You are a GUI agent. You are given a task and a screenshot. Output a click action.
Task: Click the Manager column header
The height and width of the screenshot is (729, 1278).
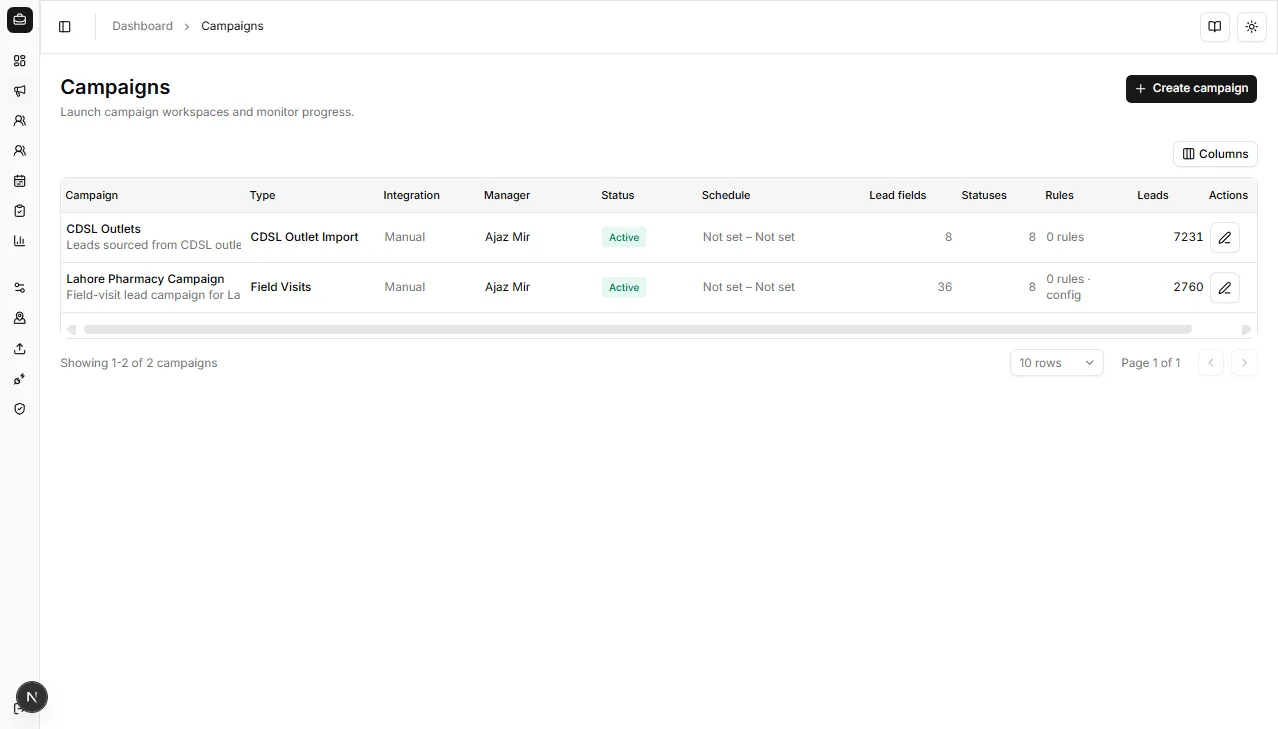click(507, 195)
